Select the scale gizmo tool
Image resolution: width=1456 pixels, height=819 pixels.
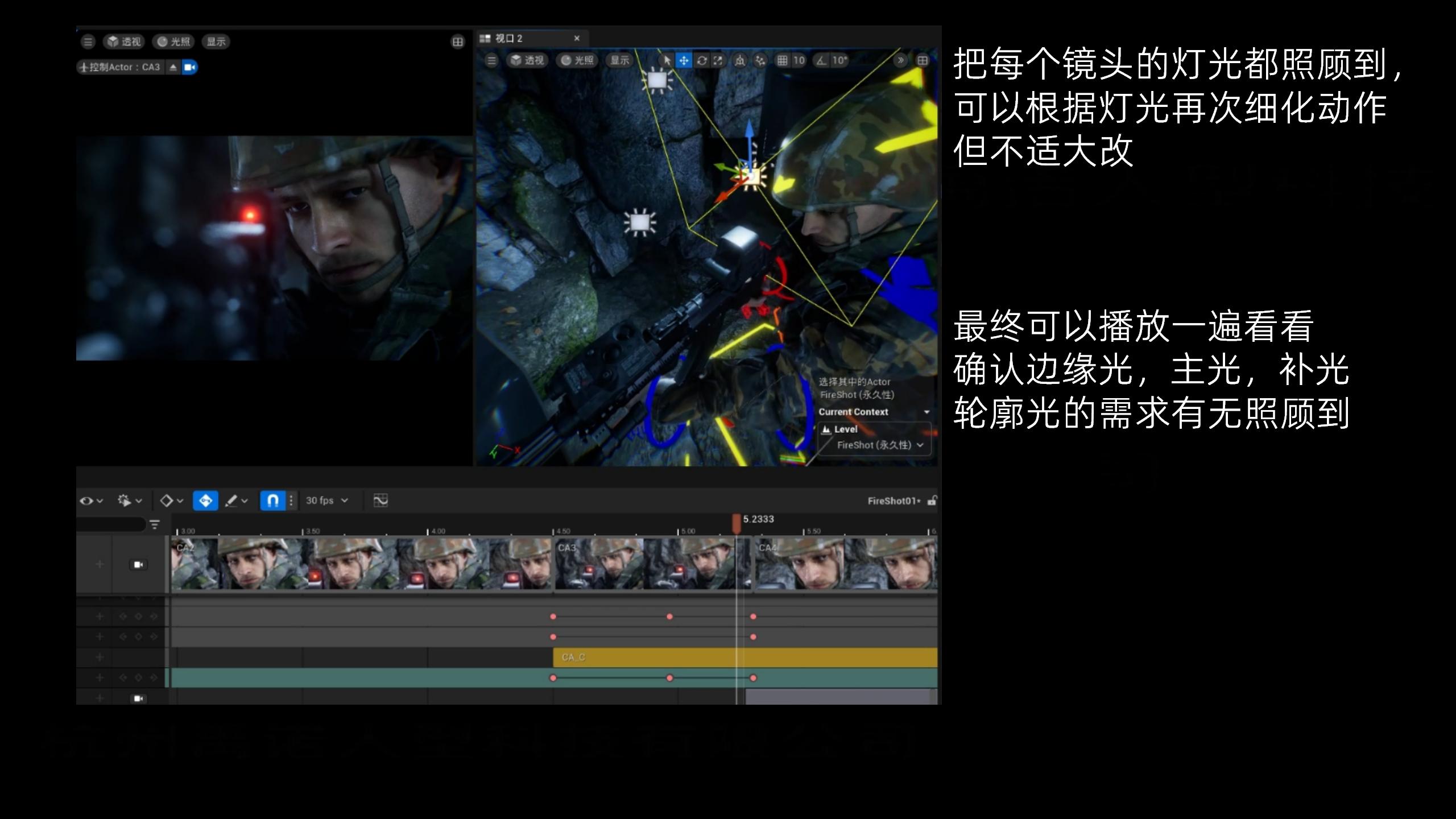[x=718, y=60]
